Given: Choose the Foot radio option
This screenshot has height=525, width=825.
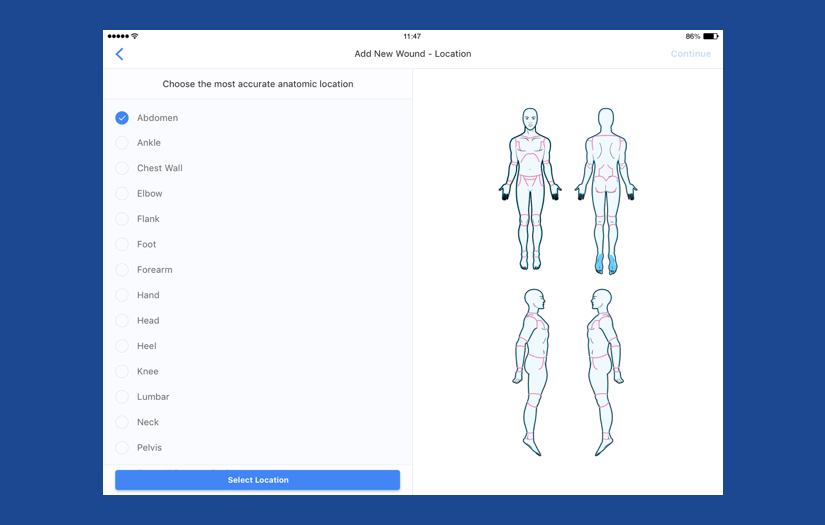Looking at the screenshot, I should pos(122,244).
